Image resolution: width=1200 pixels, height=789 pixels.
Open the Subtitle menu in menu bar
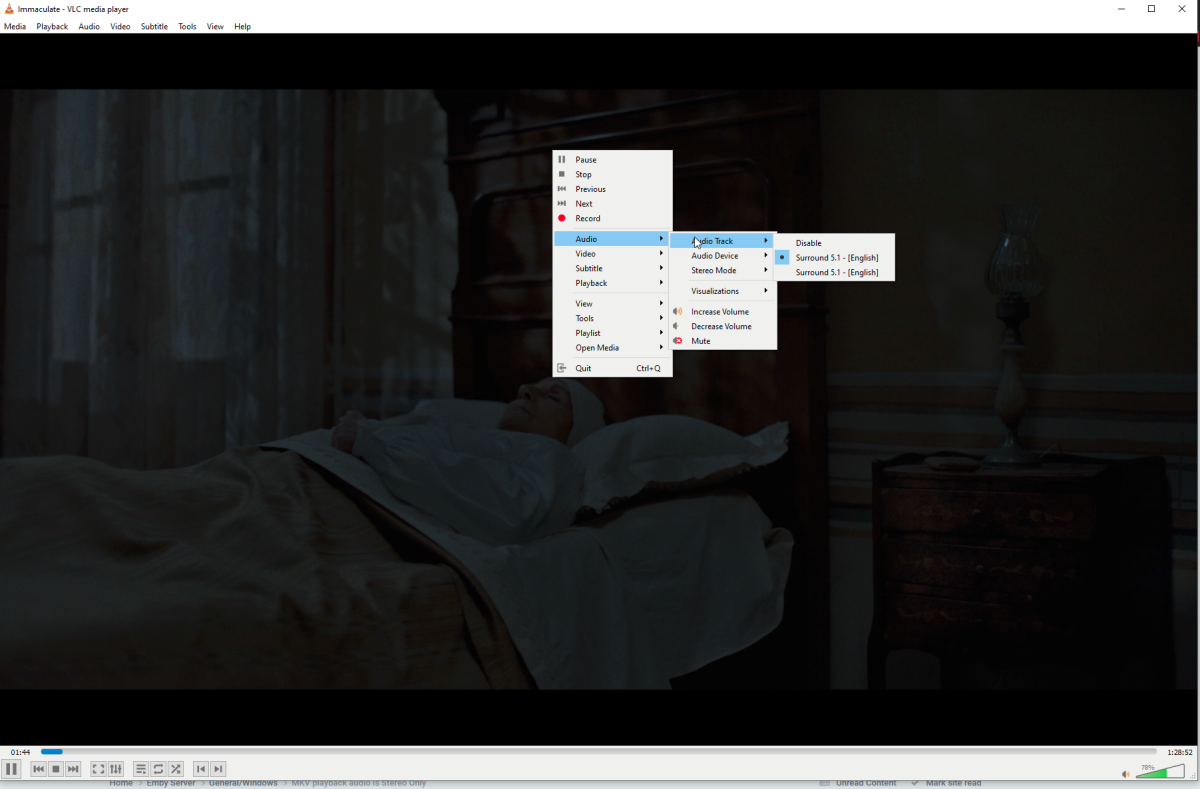(154, 27)
